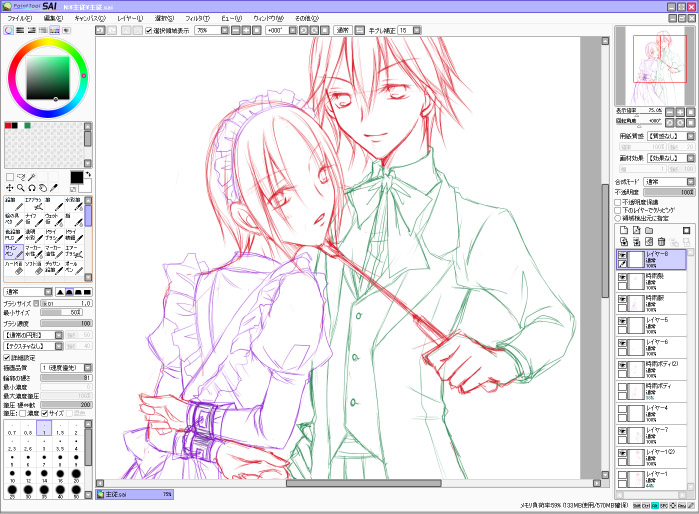This screenshot has width=699, height=514.
Task: Open the brush shape 通常の円形 dropdown
Action: coord(59,335)
